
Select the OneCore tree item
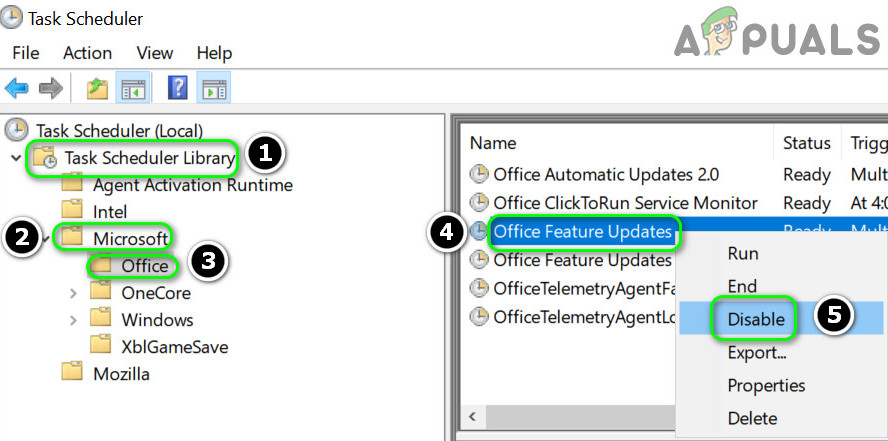pos(156,293)
